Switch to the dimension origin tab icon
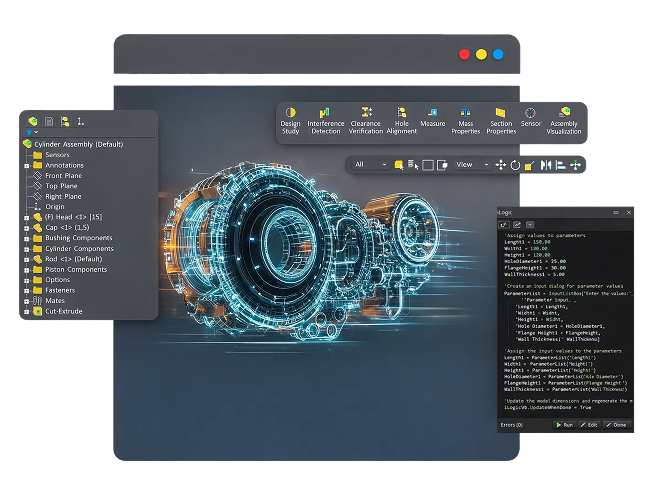Image resolution: width=654 pixels, height=500 pixels. pos(80,121)
